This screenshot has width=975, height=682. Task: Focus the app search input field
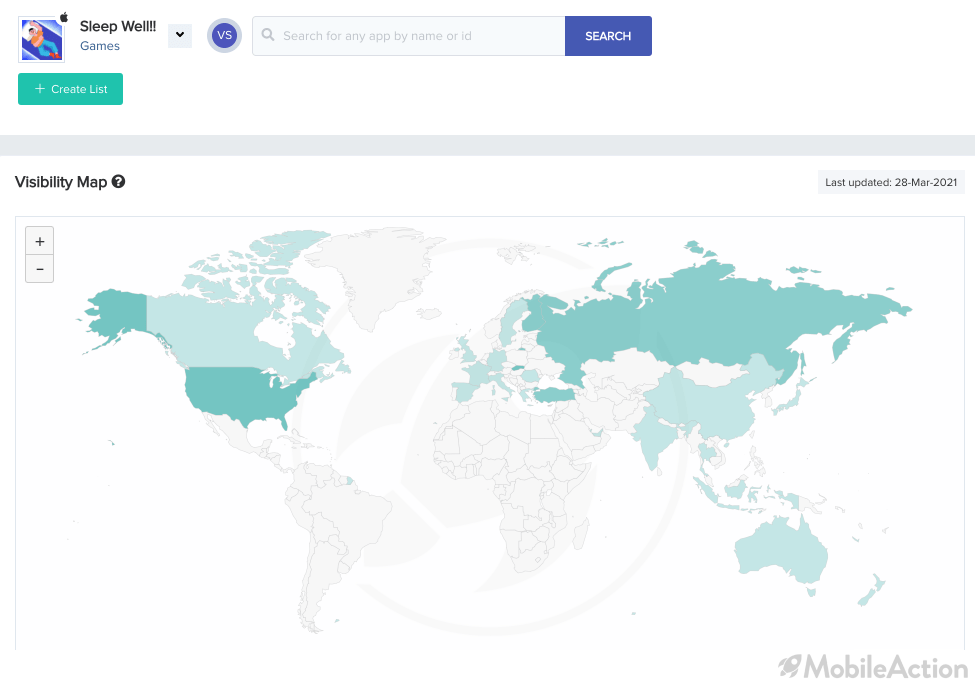tap(409, 36)
